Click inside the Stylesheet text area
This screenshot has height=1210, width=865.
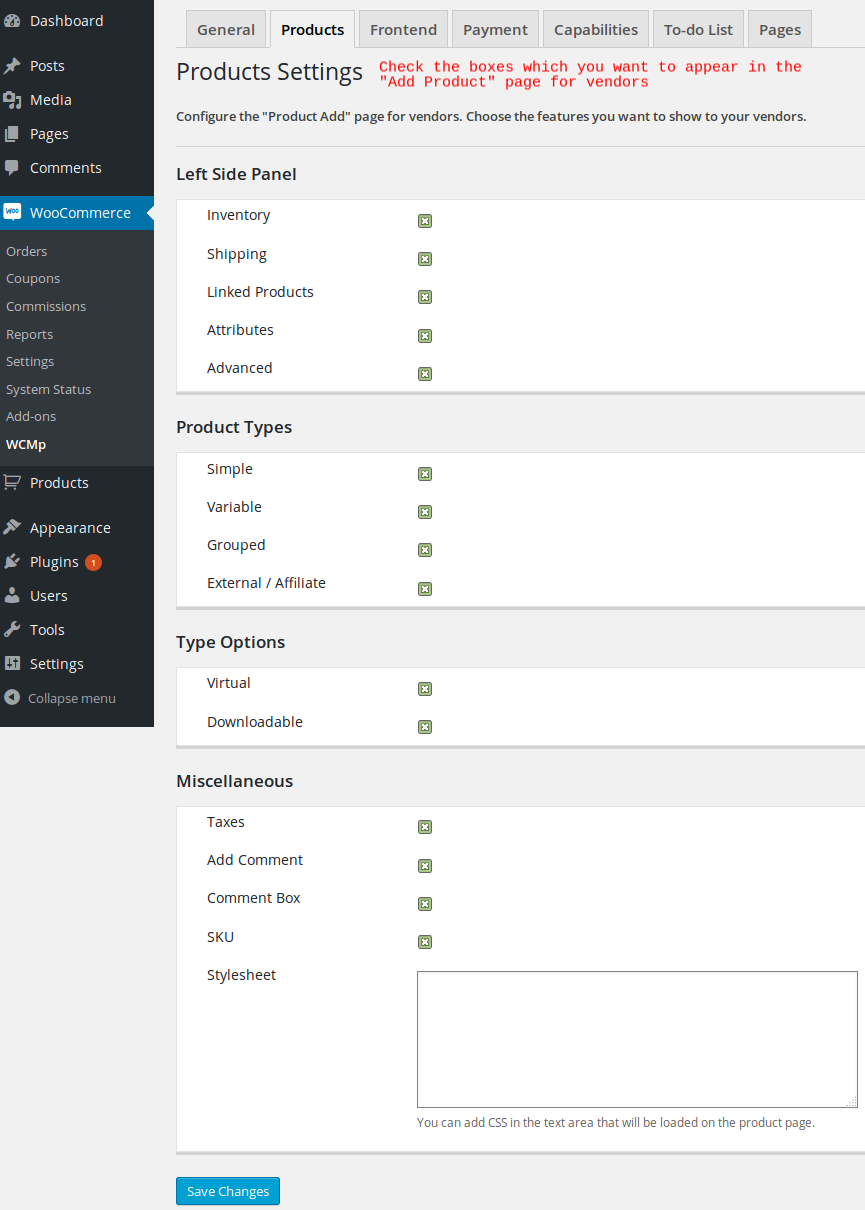tap(637, 1038)
